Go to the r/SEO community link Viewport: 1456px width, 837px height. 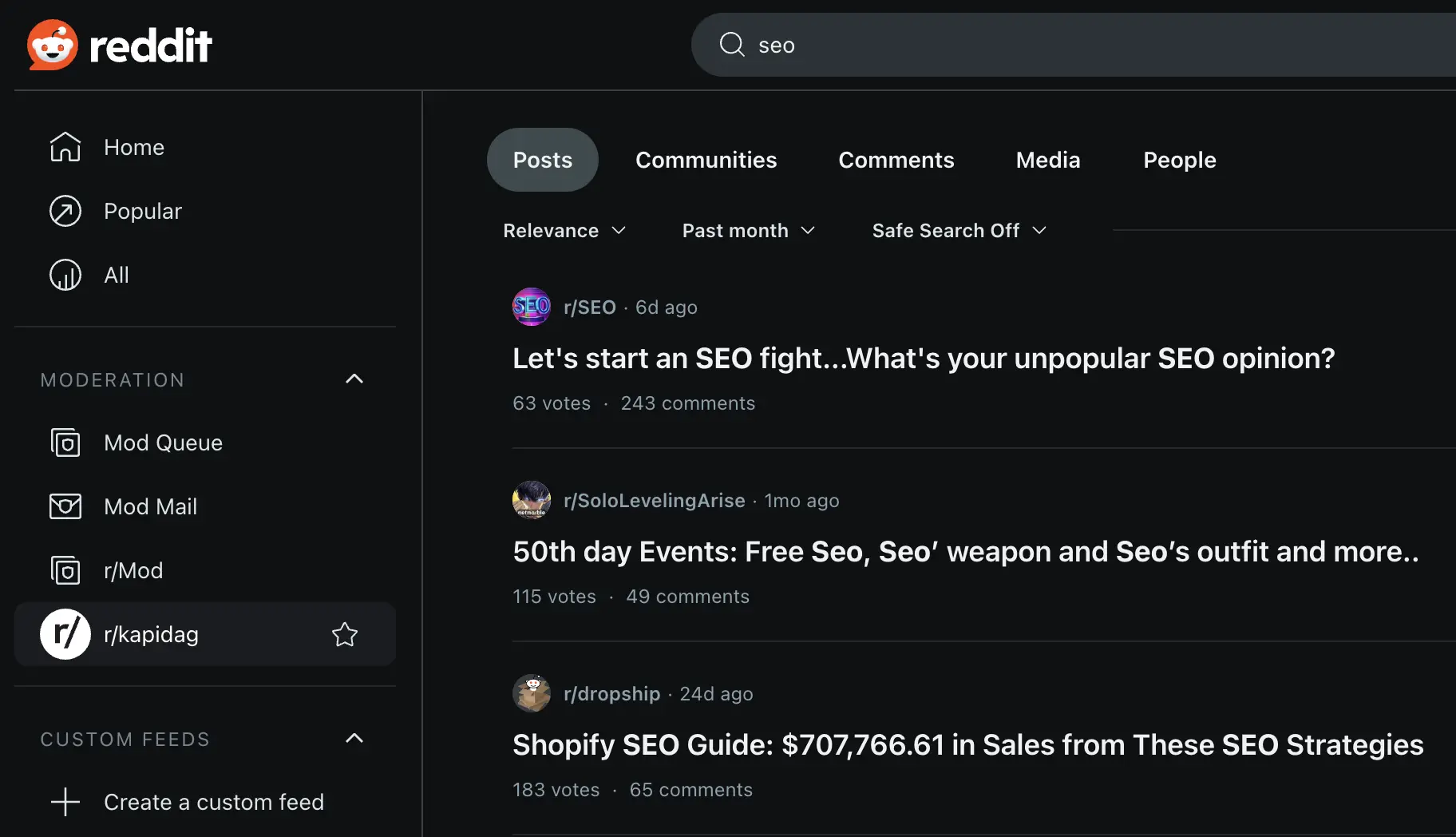point(590,307)
